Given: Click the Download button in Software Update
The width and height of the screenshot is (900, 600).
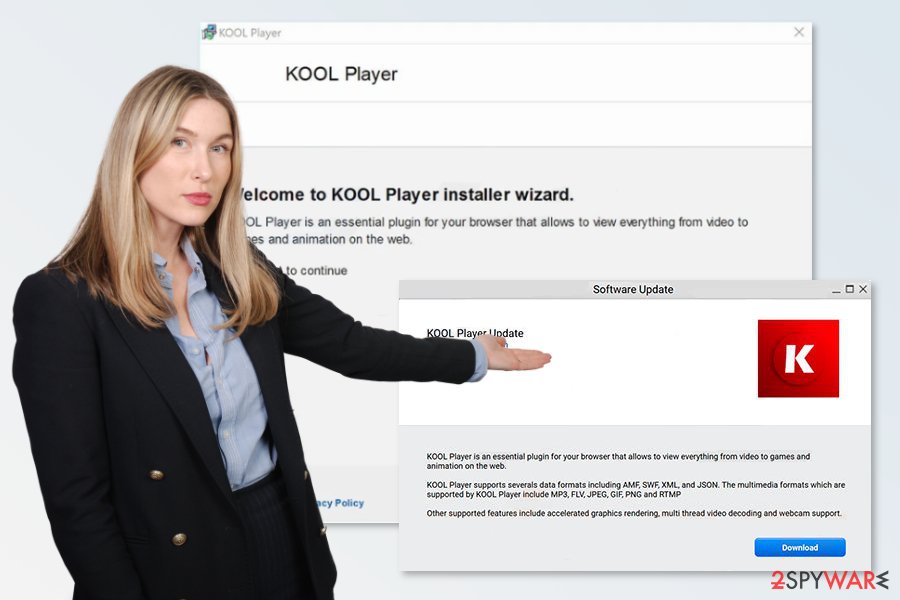Looking at the screenshot, I should coord(800,547).
